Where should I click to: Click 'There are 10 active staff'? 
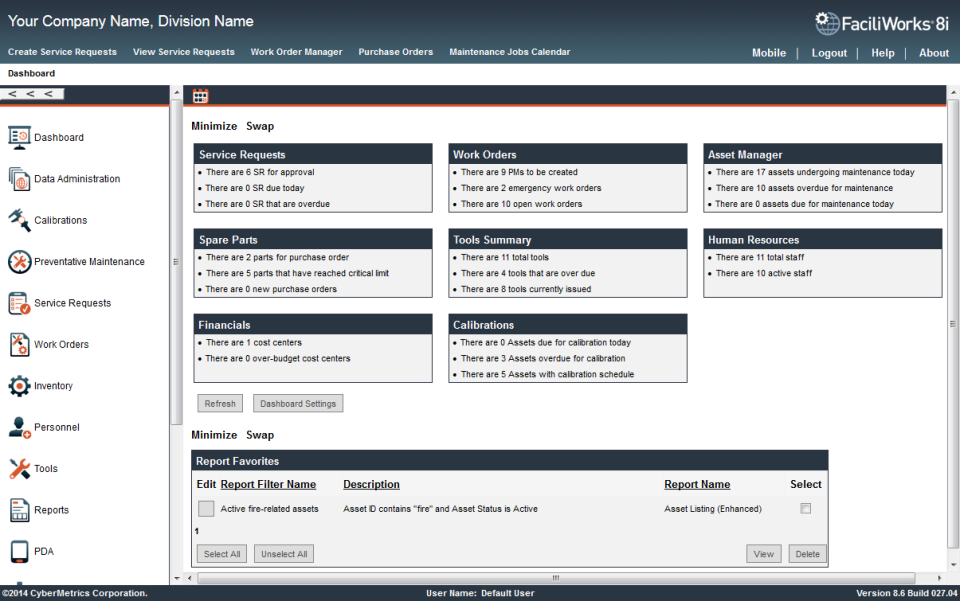763,274
